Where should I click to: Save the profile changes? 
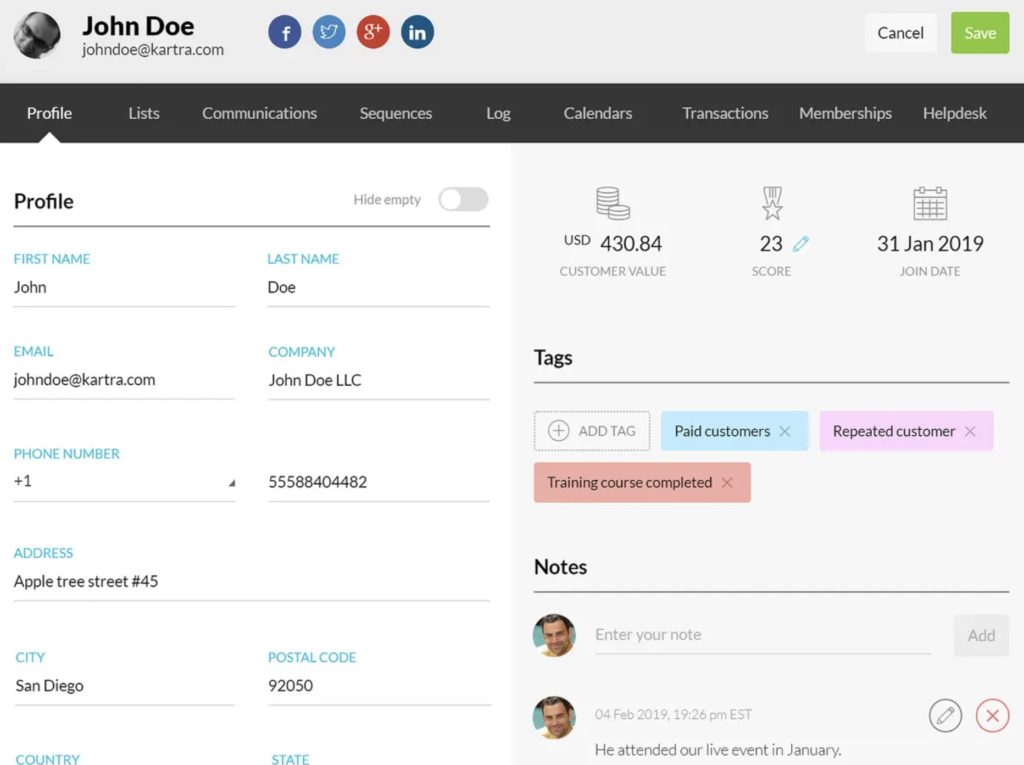pos(980,33)
